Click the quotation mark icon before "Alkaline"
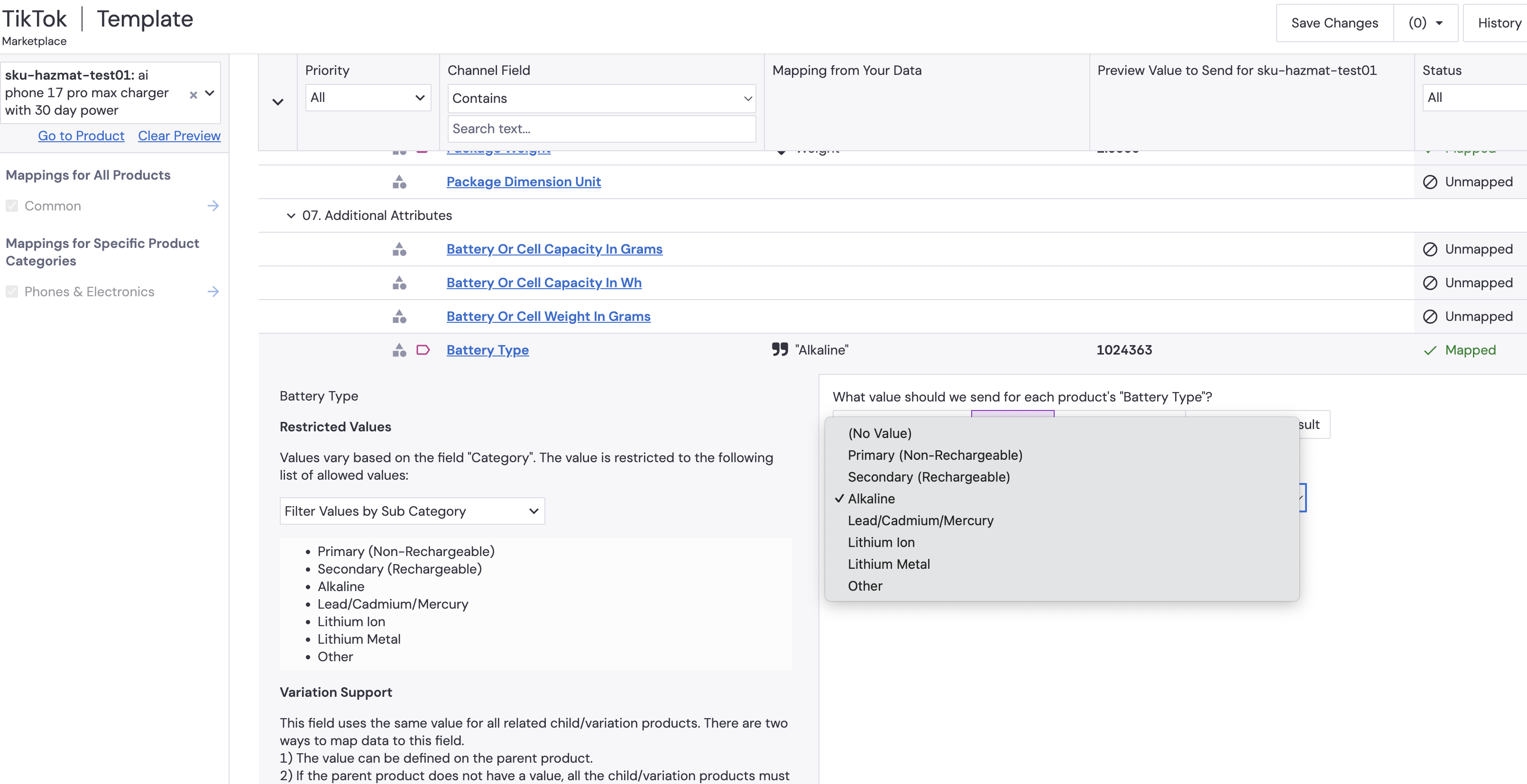Image resolution: width=1527 pixels, height=784 pixels. coord(780,350)
